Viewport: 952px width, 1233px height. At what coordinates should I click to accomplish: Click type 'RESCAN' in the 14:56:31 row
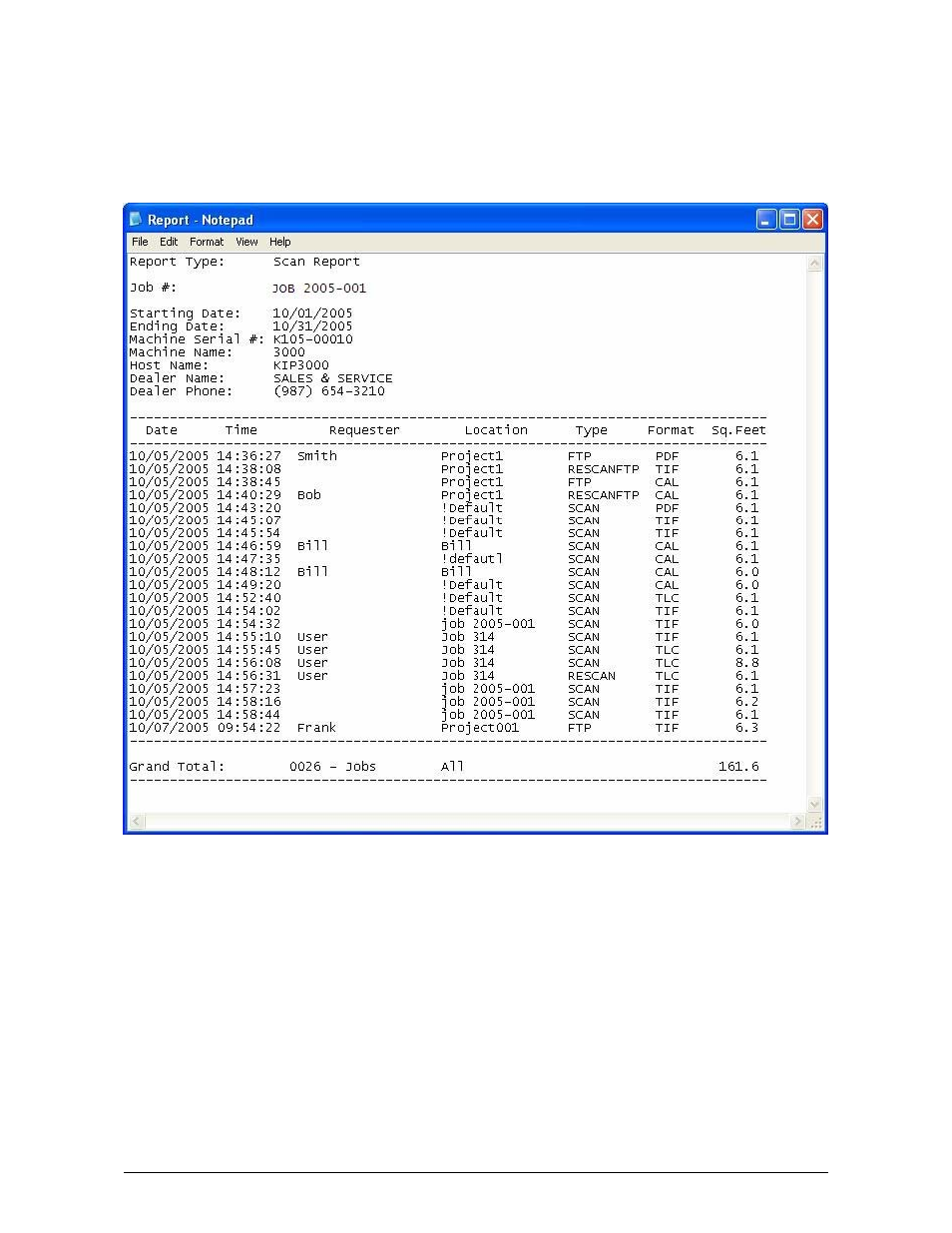592,676
